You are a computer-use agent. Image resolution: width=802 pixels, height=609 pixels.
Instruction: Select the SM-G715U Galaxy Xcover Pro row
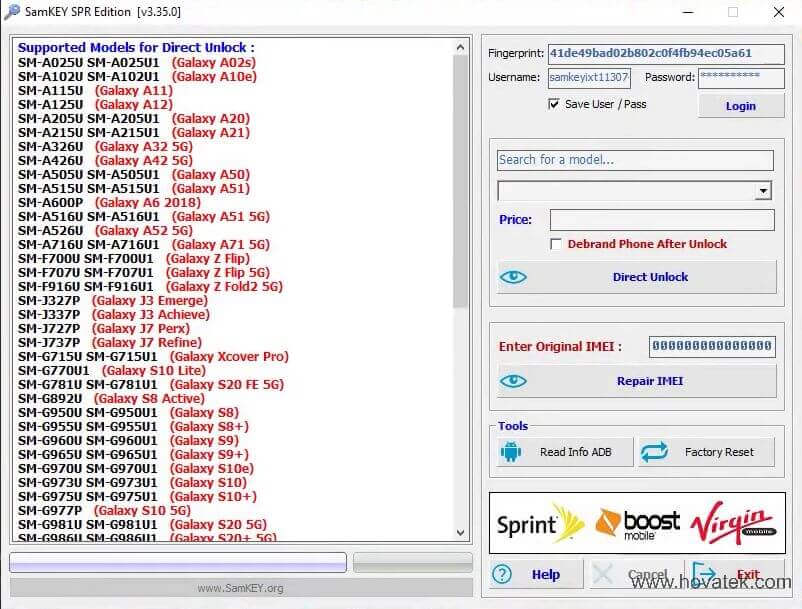153,357
